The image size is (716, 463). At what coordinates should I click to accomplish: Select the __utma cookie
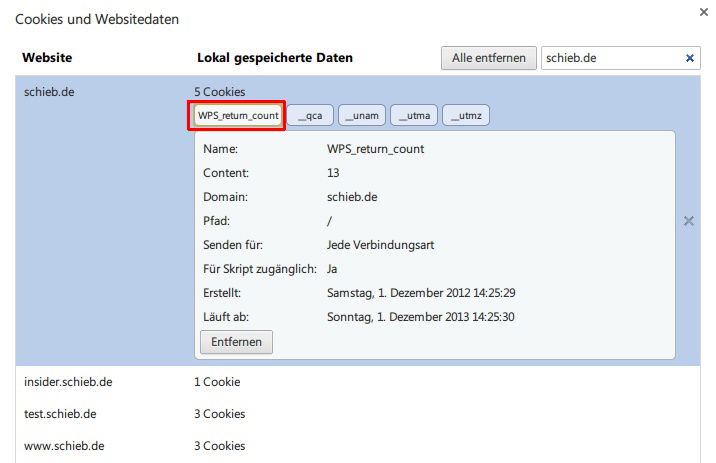[414, 116]
